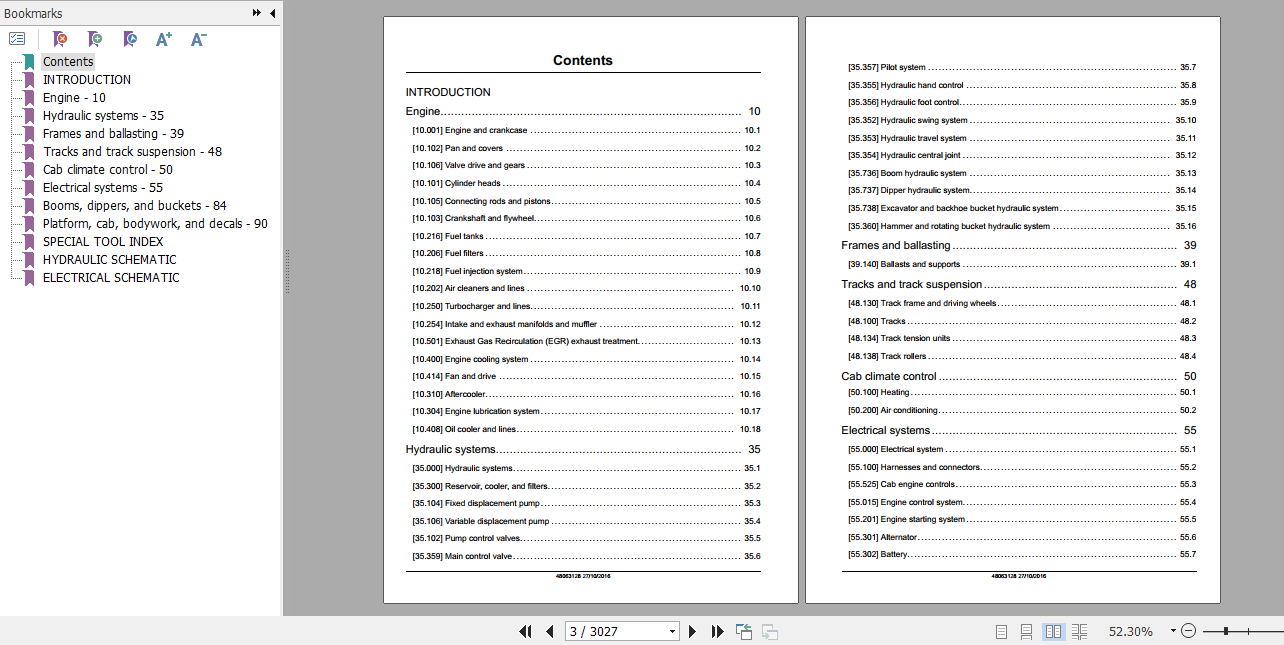
Task: Open the Frames and ballasting - 39 bookmark
Action: click(113, 134)
